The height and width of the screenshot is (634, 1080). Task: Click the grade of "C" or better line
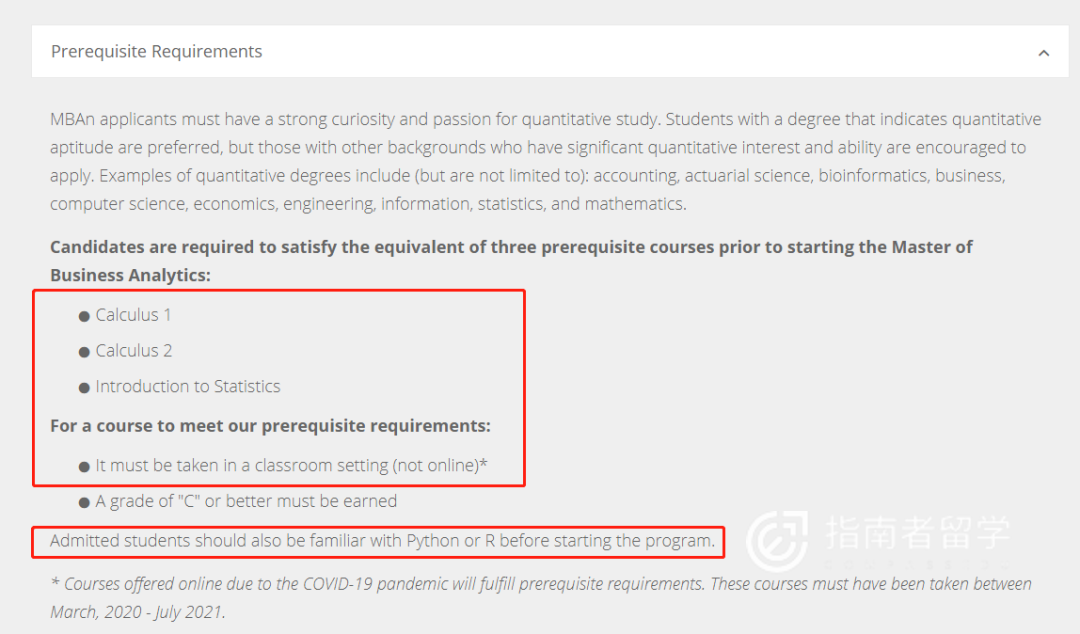point(246,501)
